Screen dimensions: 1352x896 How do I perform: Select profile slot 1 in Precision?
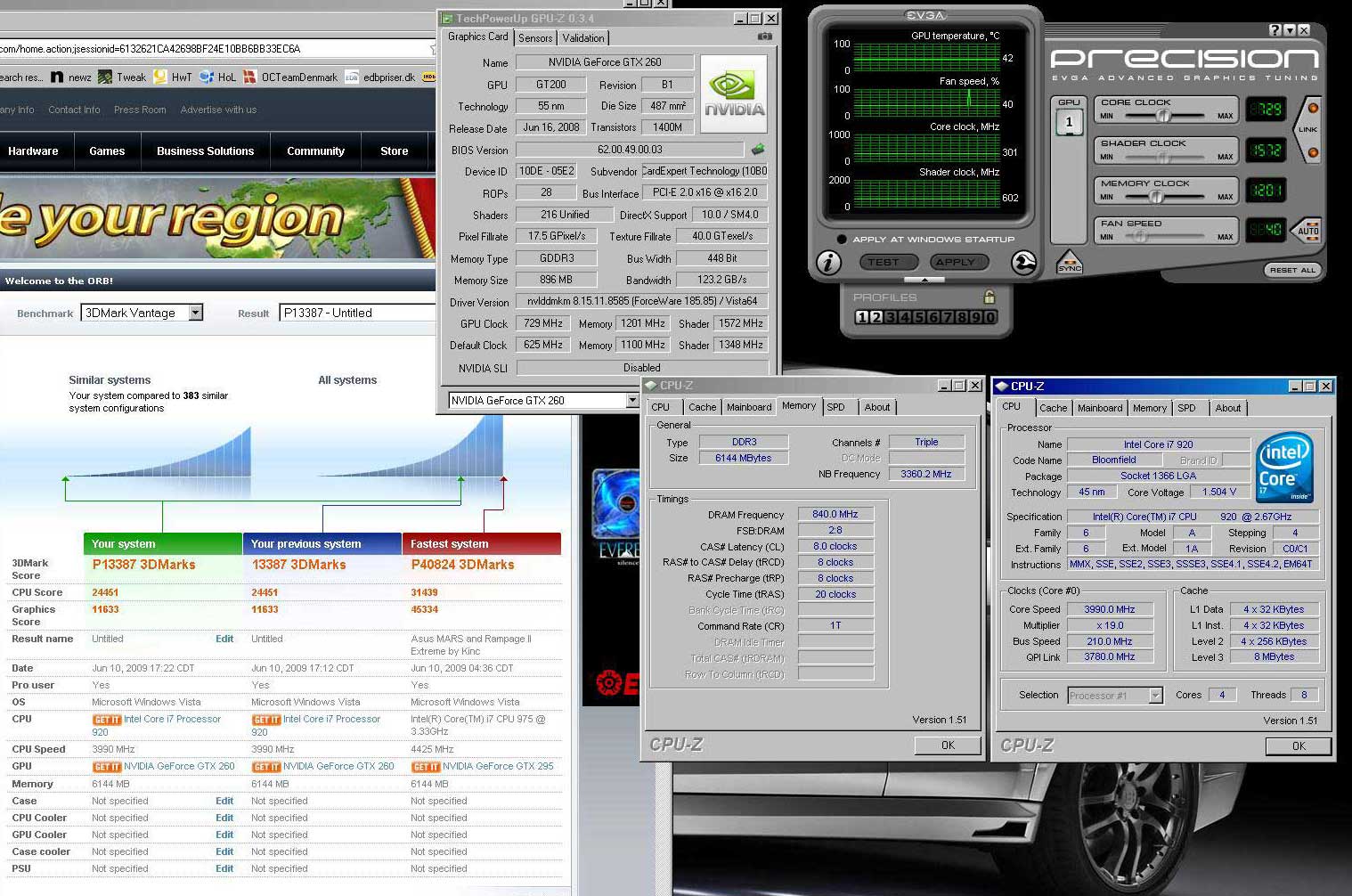click(861, 317)
